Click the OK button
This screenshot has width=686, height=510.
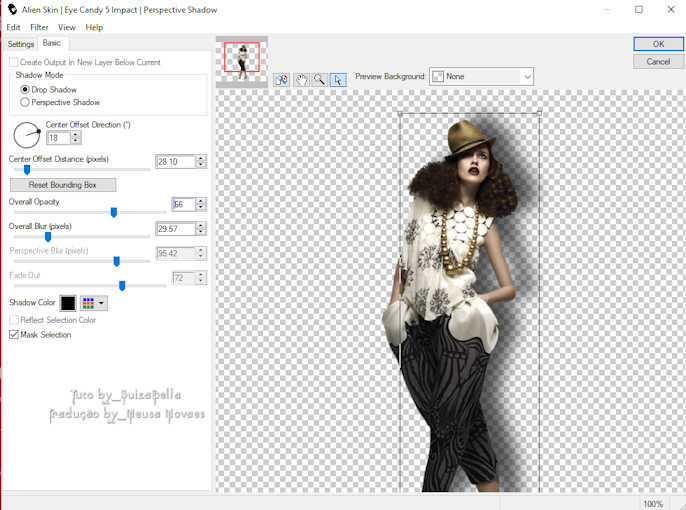(658, 44)
